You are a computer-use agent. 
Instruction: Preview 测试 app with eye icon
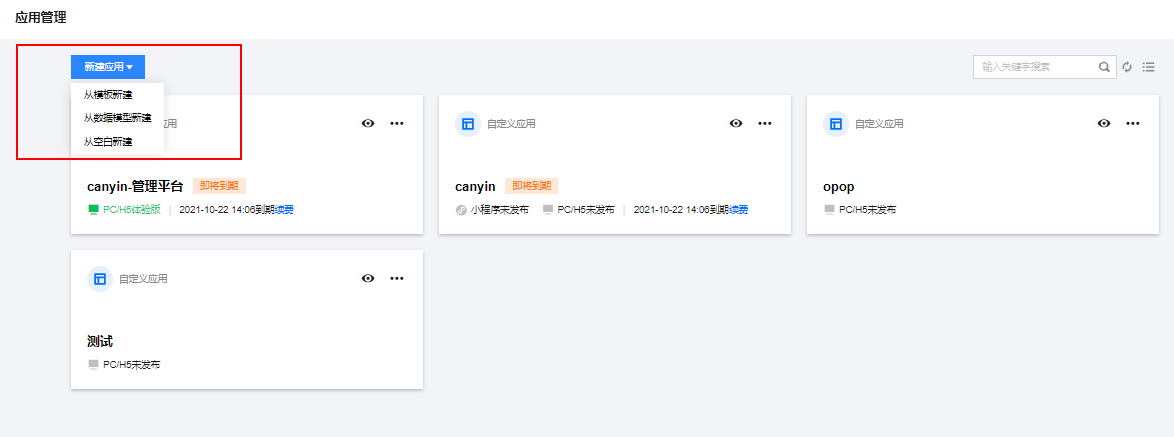point(368,278)
